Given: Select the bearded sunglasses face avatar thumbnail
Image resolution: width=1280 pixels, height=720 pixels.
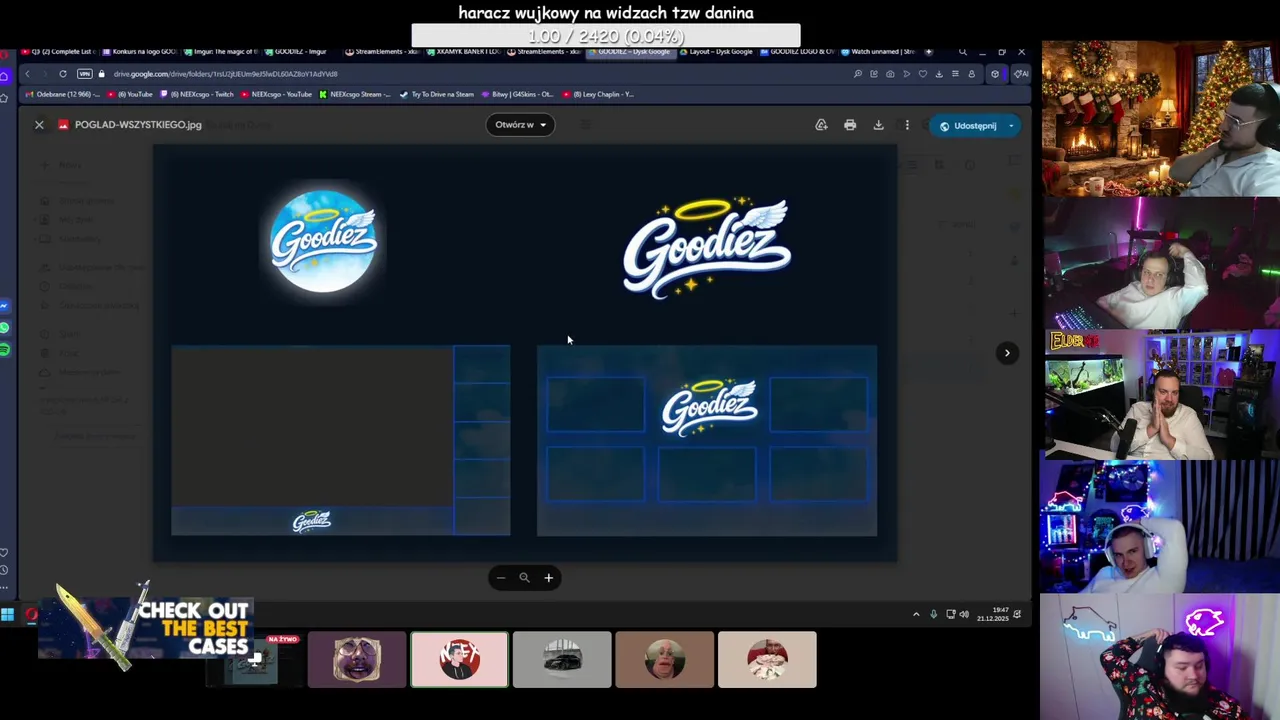Looking at the screenshot, I should [357, 660].
